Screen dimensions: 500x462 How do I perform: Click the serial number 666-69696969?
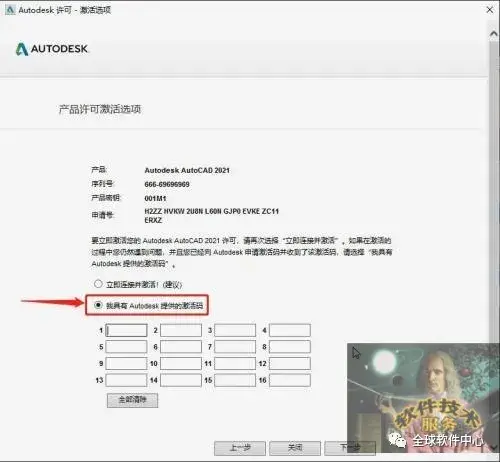[x=167, y=184]
